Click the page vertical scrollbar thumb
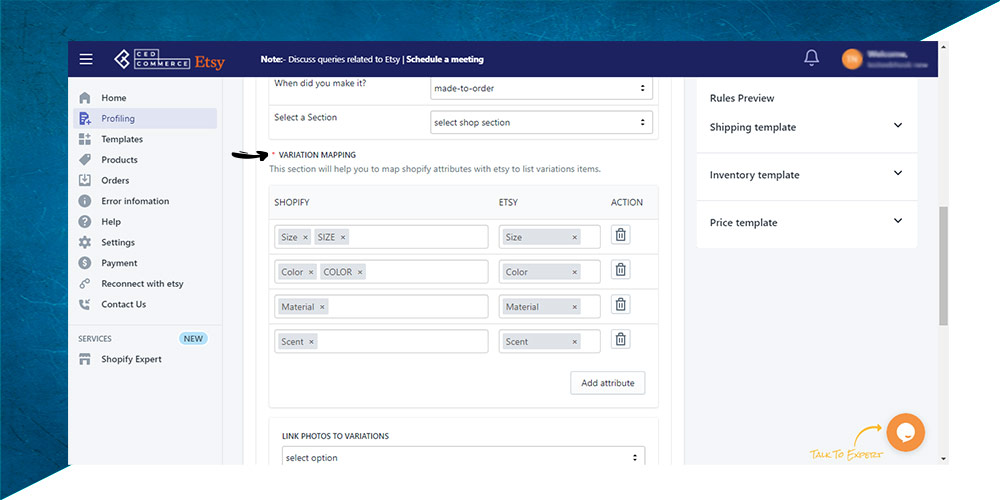The image size is (1000, 500). coord(943,266)
